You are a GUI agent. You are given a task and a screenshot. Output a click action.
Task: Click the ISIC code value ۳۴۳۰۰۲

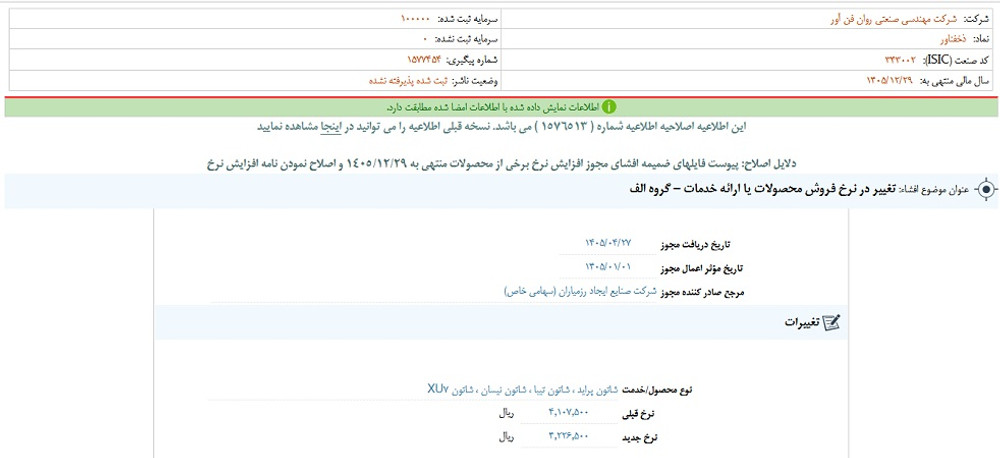point(901,60)
